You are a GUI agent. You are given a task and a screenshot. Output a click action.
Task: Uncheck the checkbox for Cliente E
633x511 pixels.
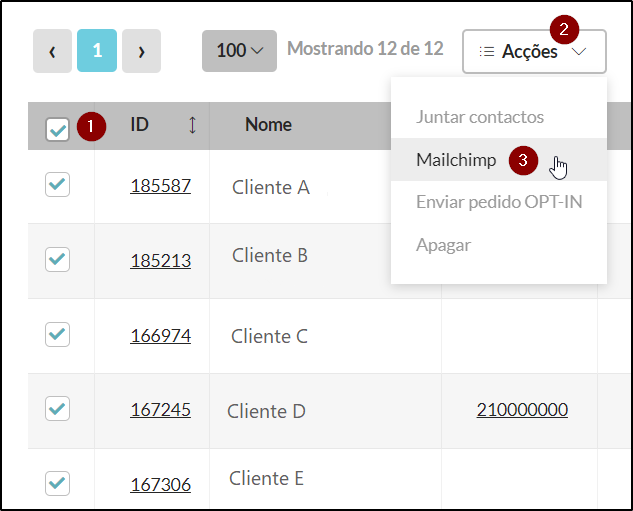pyautogui.click(x=57, y=483)
